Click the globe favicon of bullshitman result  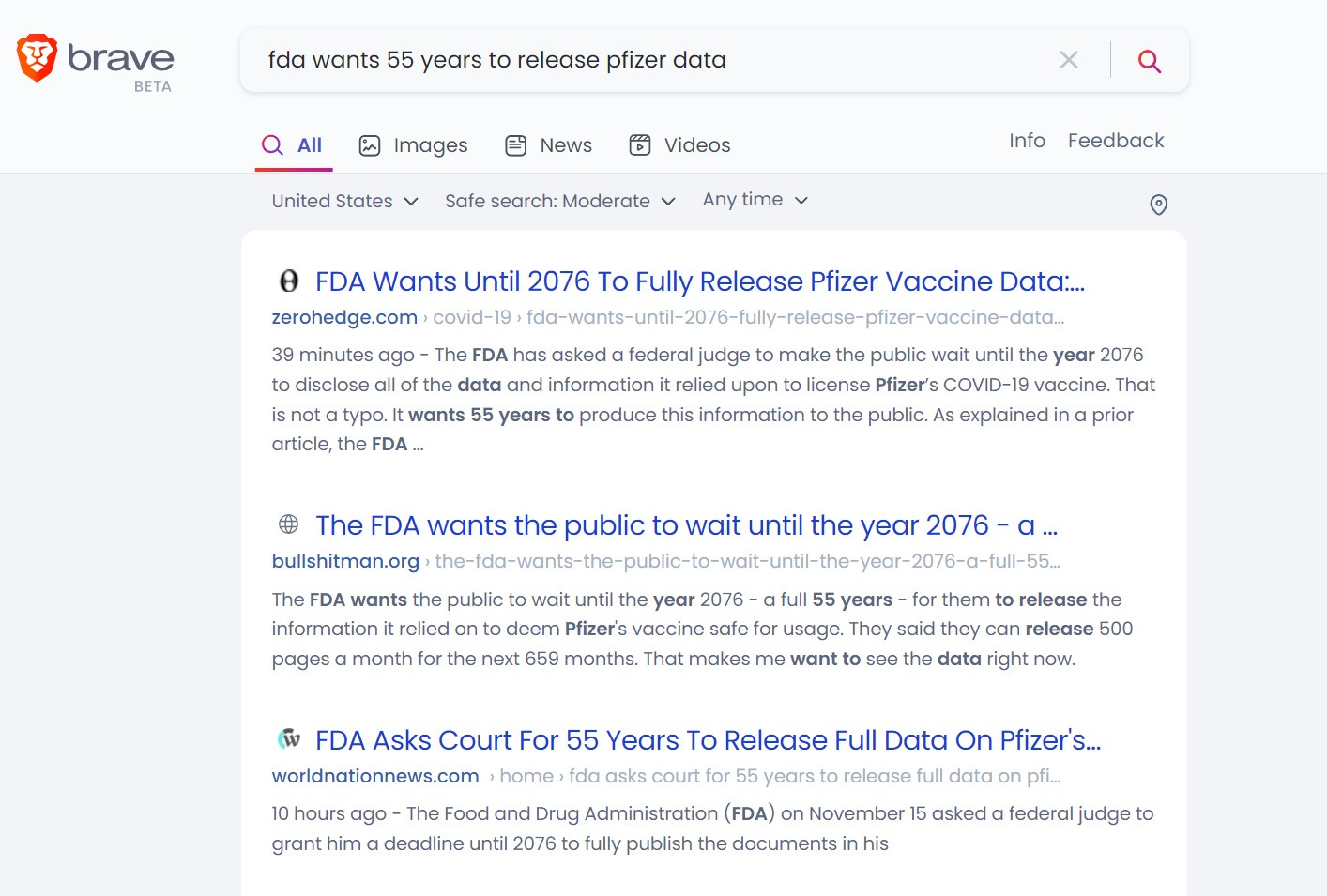click(289, 524)
